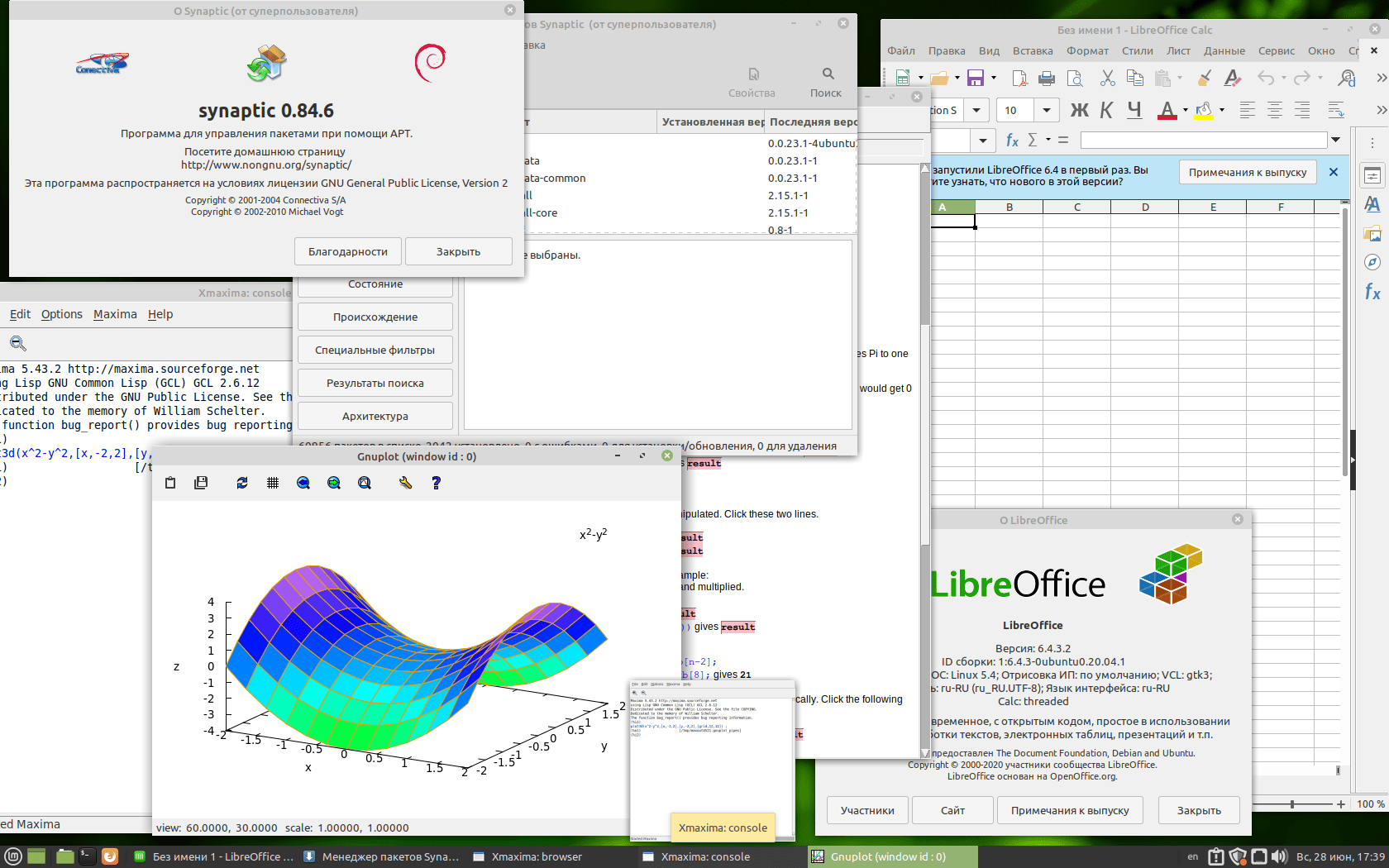Open the Calc sidebar Gallery icon
The image size is (1389, 868).
click(1372, 233)
